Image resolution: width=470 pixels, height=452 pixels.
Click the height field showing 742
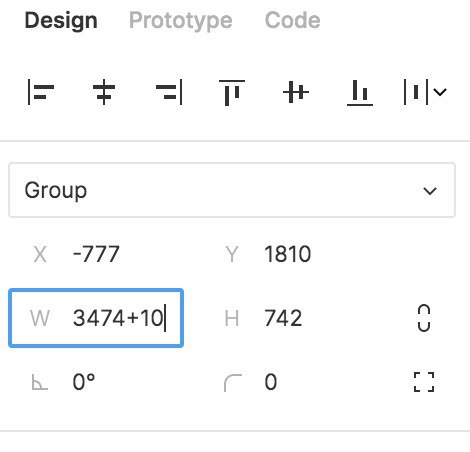click(283, 318)
